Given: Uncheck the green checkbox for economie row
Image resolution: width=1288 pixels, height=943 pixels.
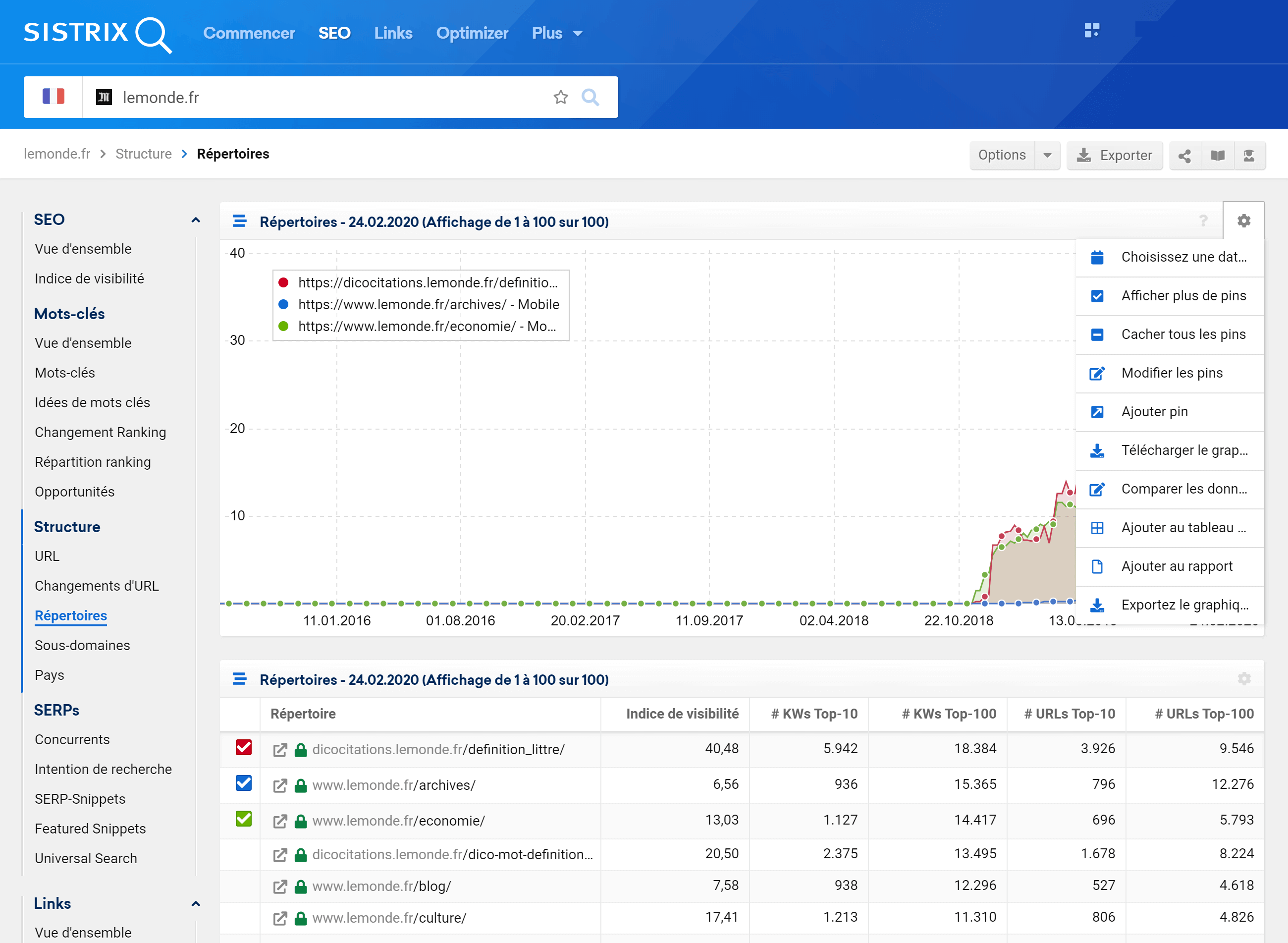Looking at the screenshot, I should pos(244,819).
